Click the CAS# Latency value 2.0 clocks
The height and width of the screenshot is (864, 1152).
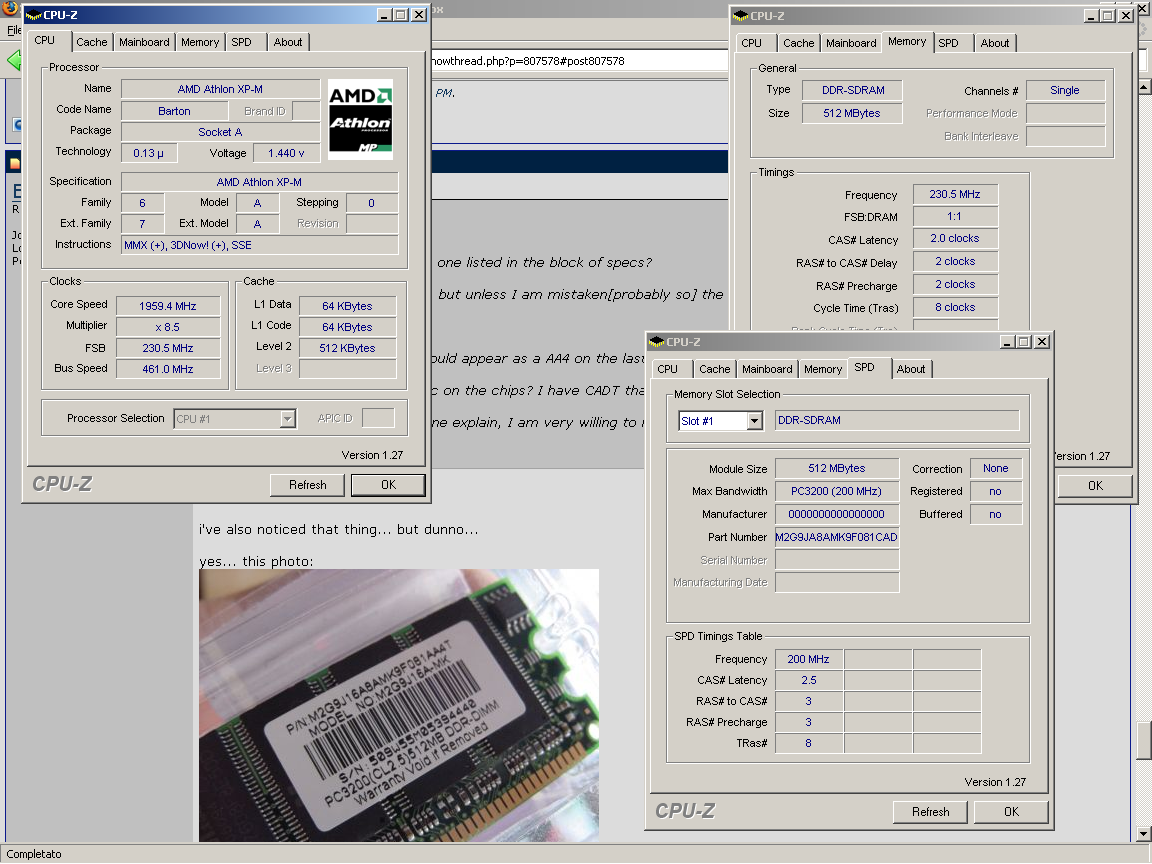point(954,239)
